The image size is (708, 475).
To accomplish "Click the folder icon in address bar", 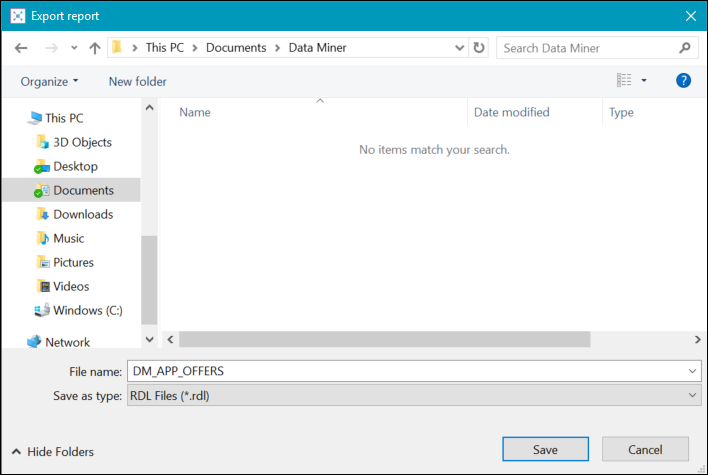I will (x=117, y=47).
